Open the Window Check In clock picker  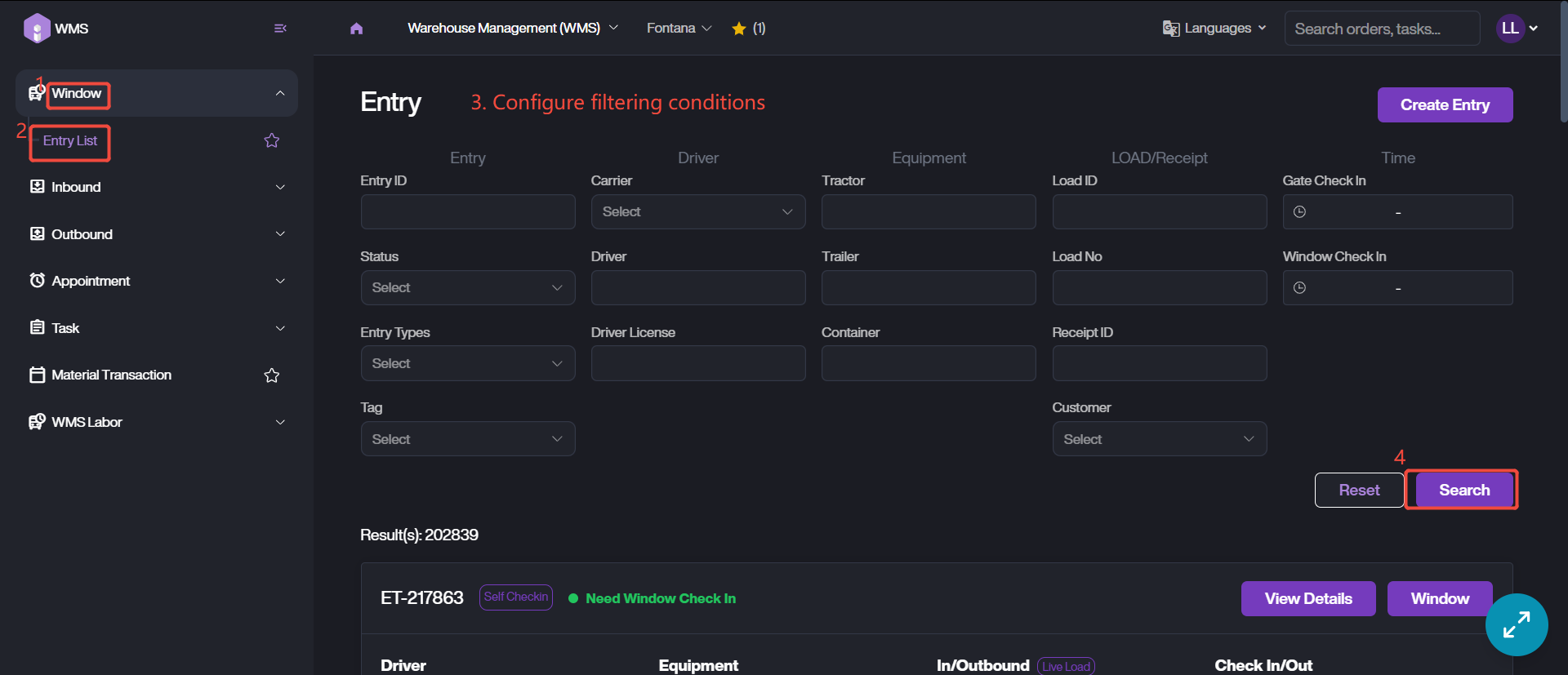point(1300,288)
